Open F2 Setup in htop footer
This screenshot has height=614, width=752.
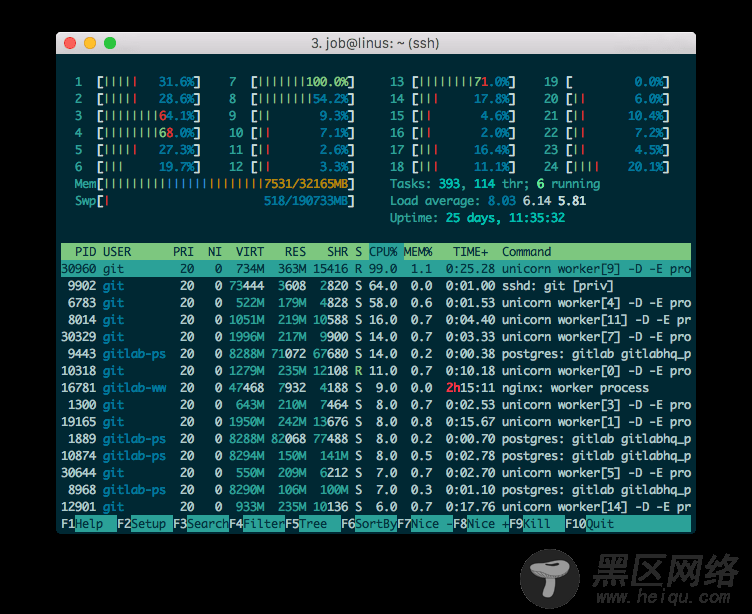[145, 523]
